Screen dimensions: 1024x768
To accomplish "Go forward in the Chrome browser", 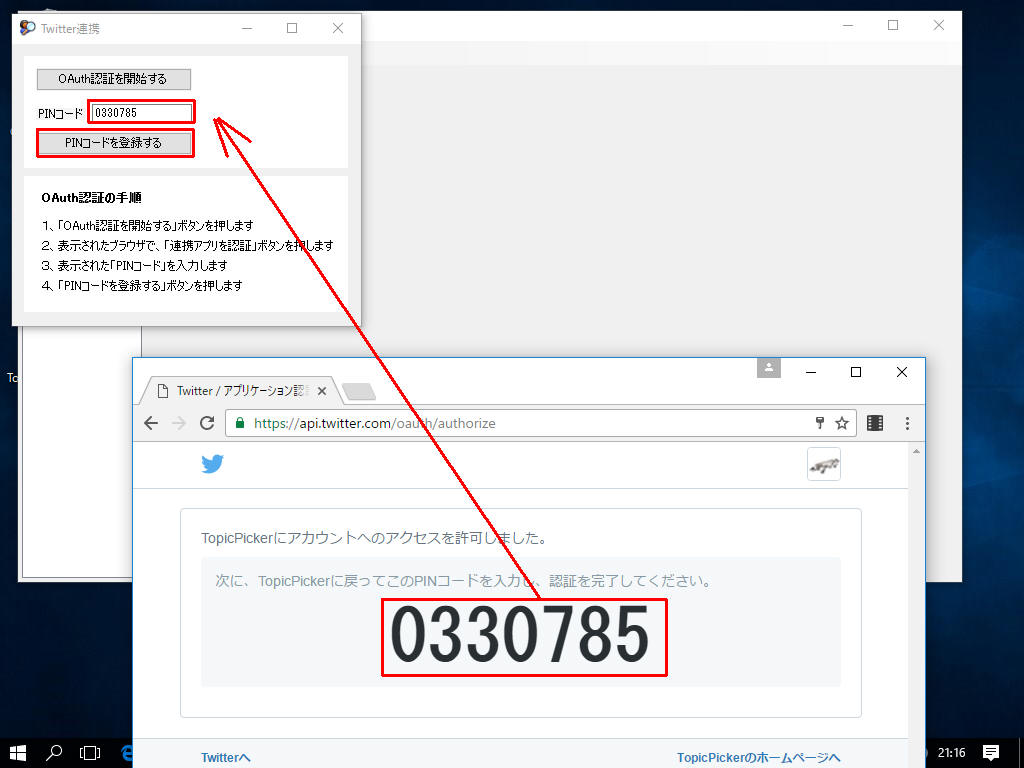I will pos(179,423).
